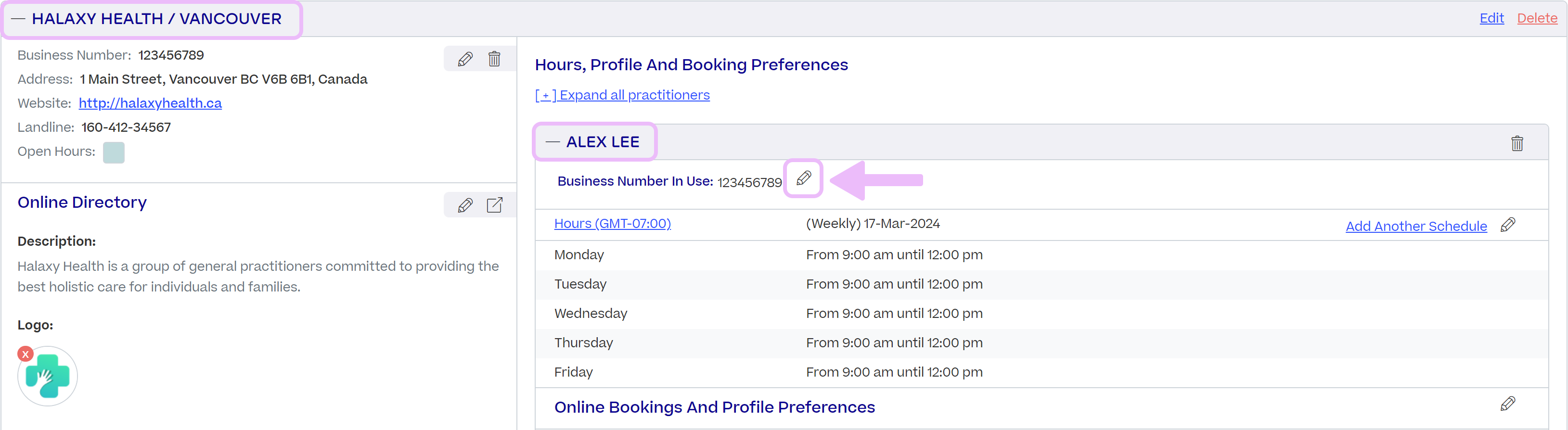The width and height of the screenshot is (1568, 430).
Task: Edit Business Number In Use pencil
Action: tap(803, 178)
